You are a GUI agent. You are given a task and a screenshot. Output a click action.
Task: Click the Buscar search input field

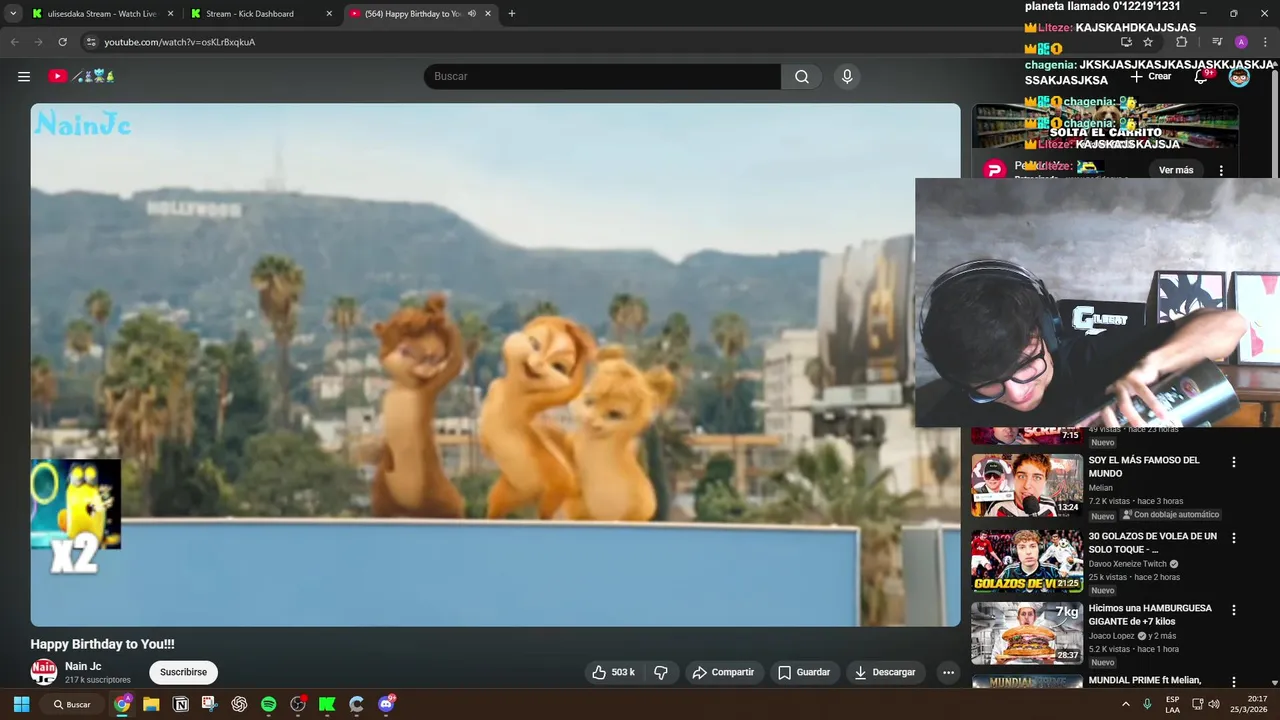(x=602, y=76)
